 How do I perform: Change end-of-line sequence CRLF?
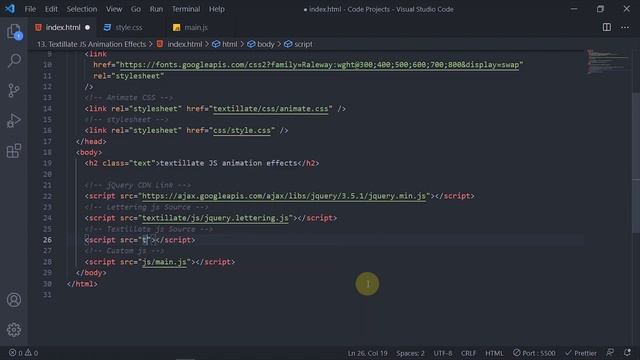click(468, 353)
